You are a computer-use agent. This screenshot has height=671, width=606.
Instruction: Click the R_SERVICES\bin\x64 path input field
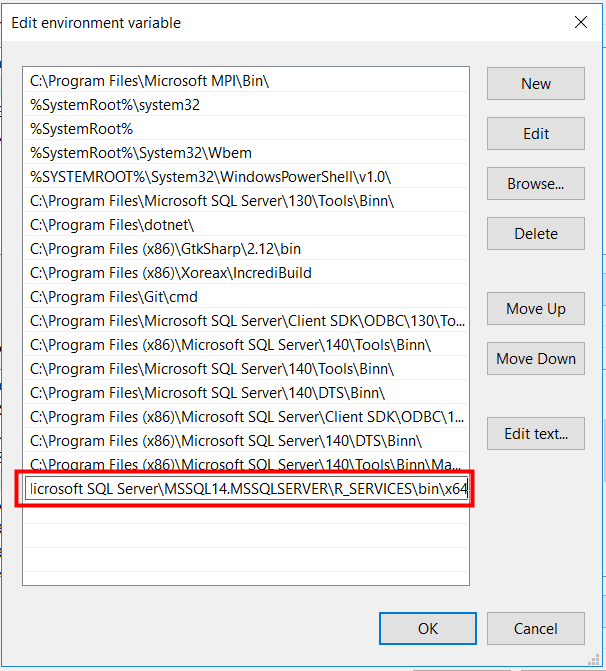tap(246, 488)
